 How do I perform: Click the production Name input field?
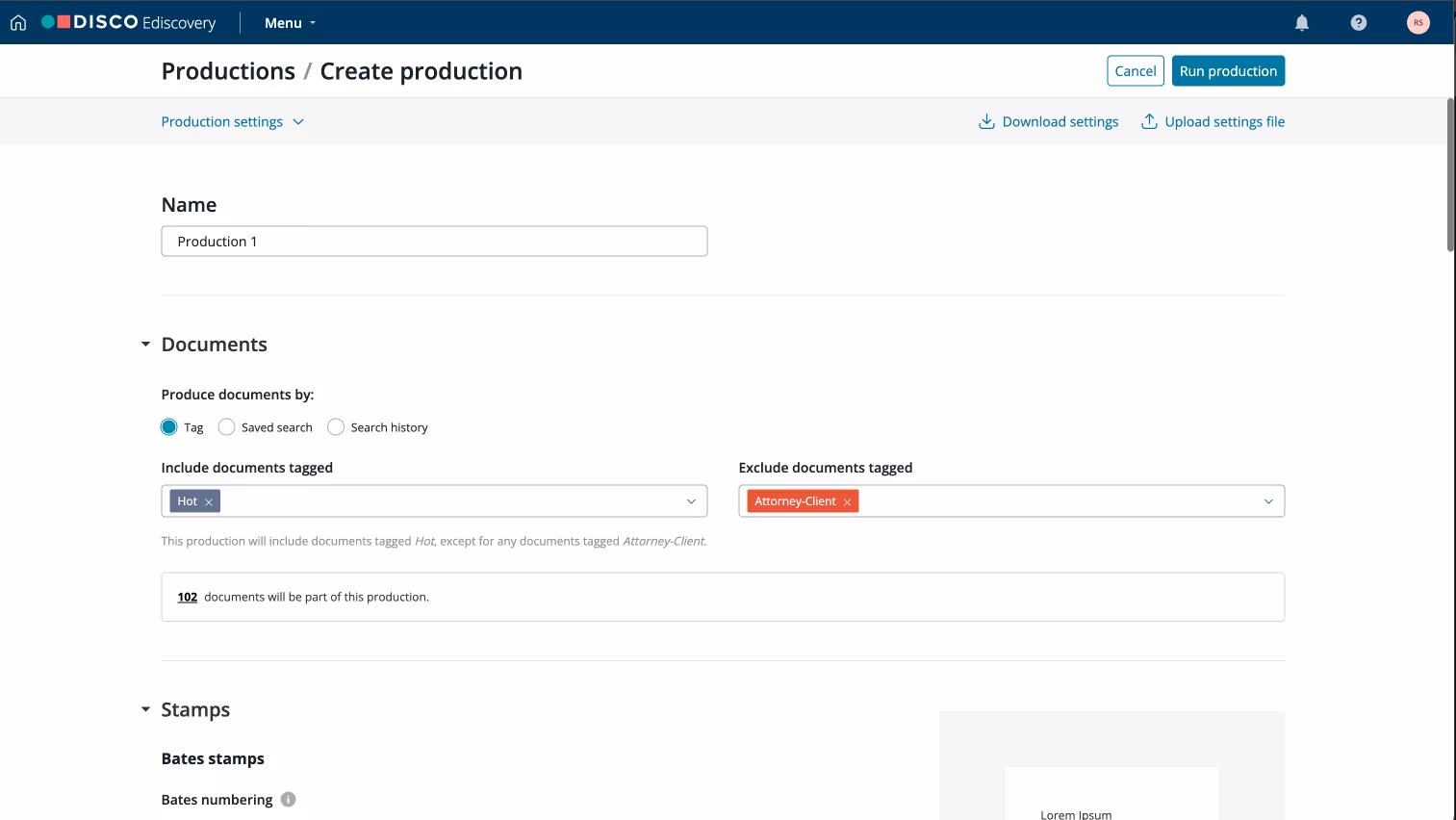(x=434, y=241)
